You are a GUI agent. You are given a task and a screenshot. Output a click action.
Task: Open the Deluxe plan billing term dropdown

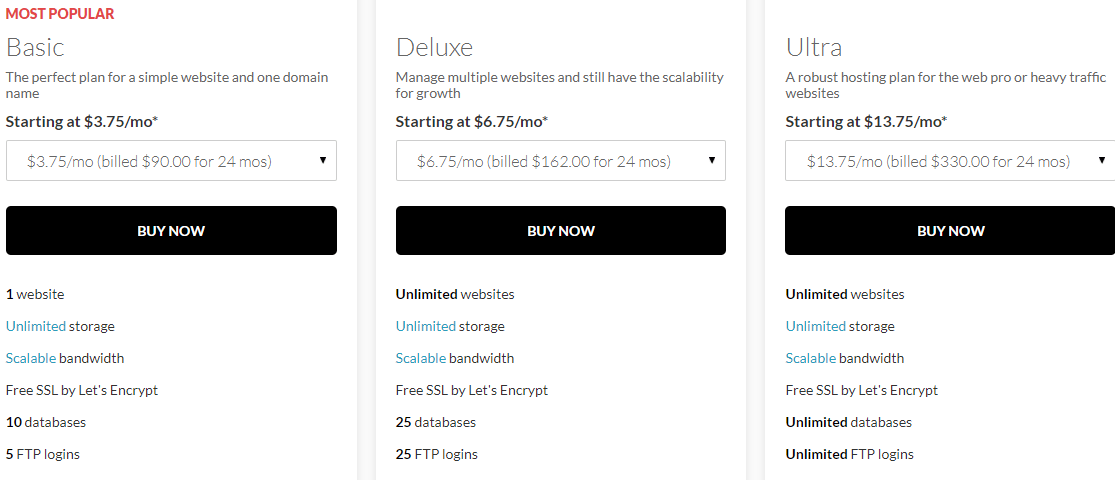(x=560, y=161)
